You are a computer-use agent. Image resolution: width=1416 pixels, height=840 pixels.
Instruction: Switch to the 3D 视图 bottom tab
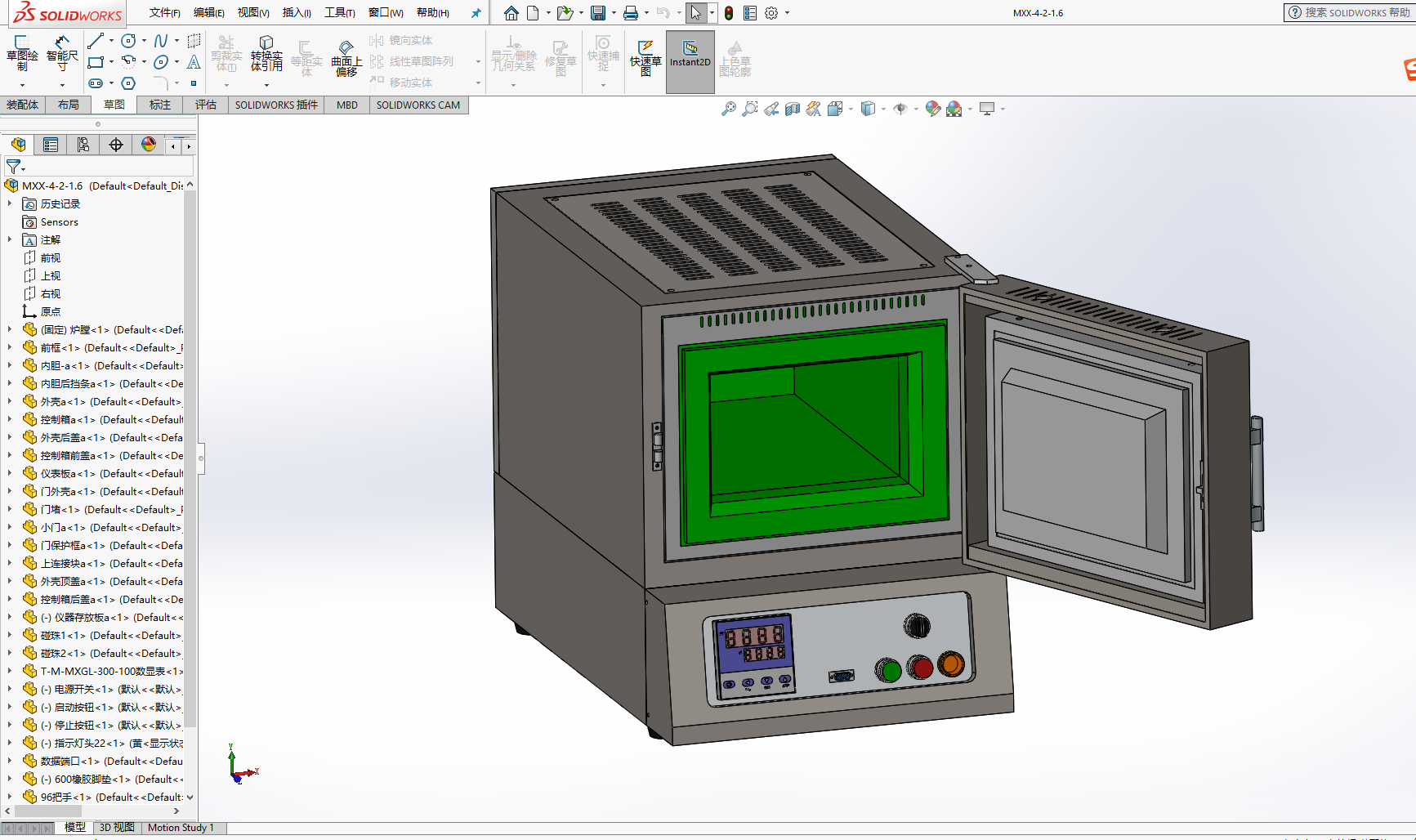(x=117, y=828)
